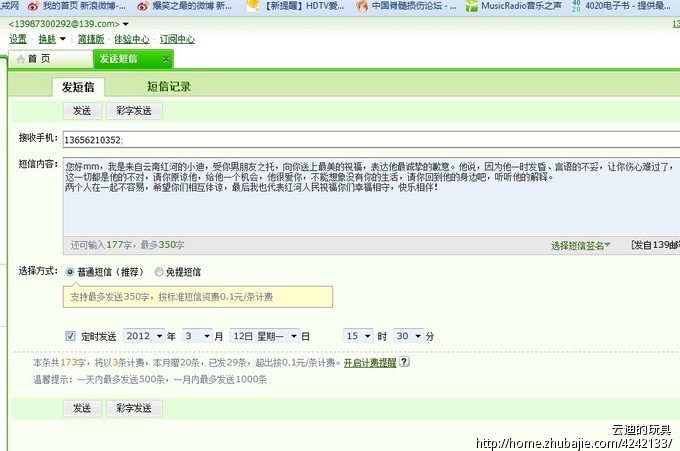
Task: Click the home icon on 首页 tab
Action: (20, 59)
